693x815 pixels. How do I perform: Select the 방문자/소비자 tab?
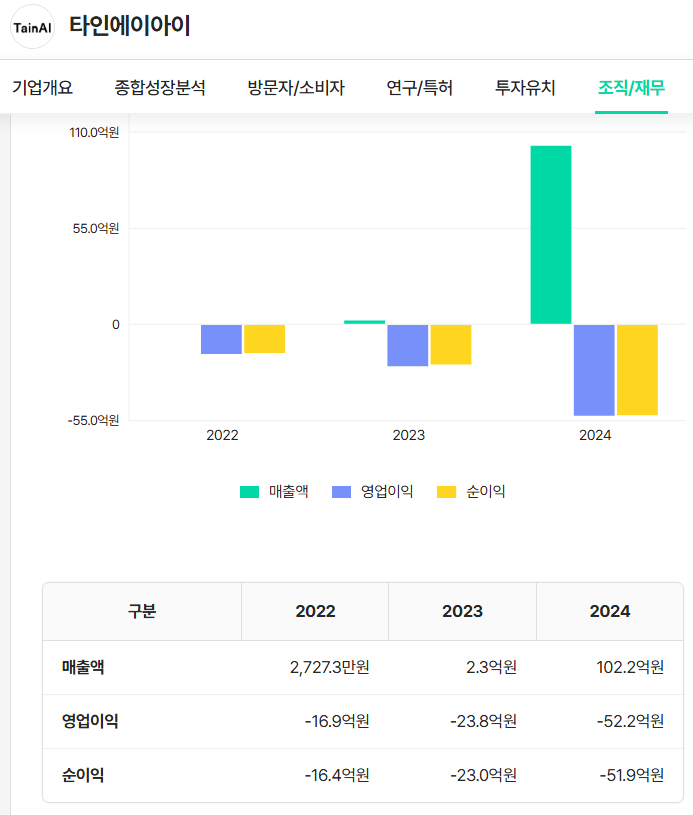(296, 88)
